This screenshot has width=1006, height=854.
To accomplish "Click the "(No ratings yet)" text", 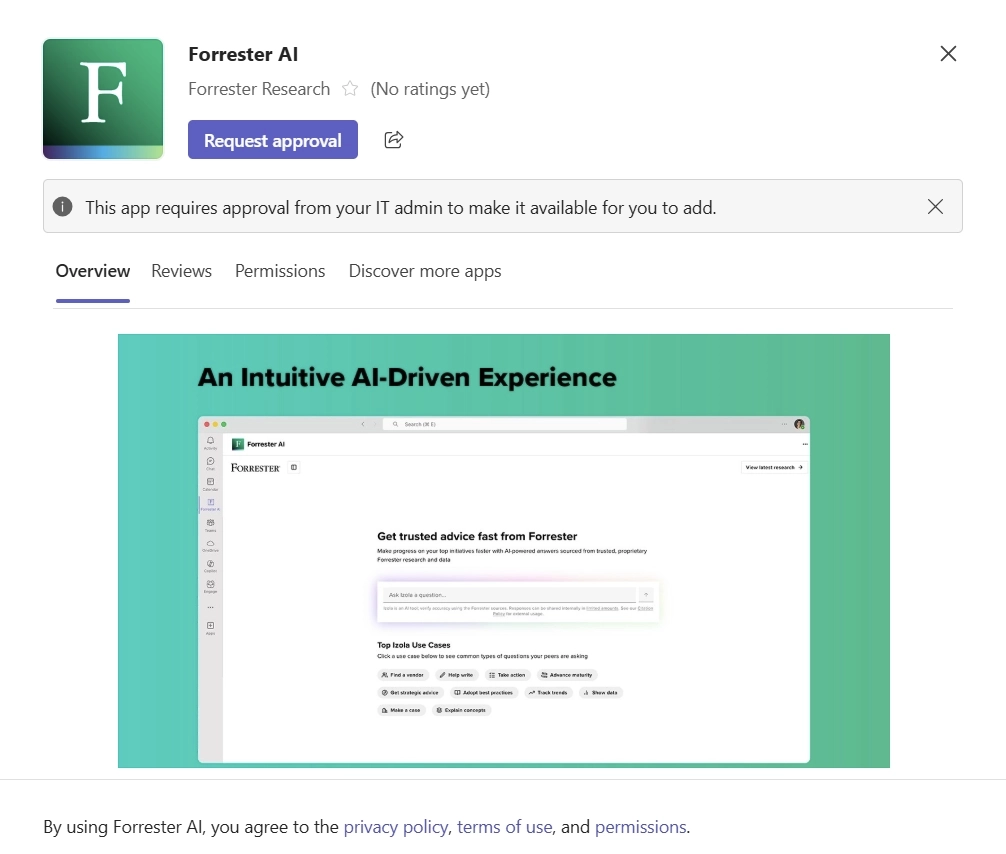I will [430, 89].
